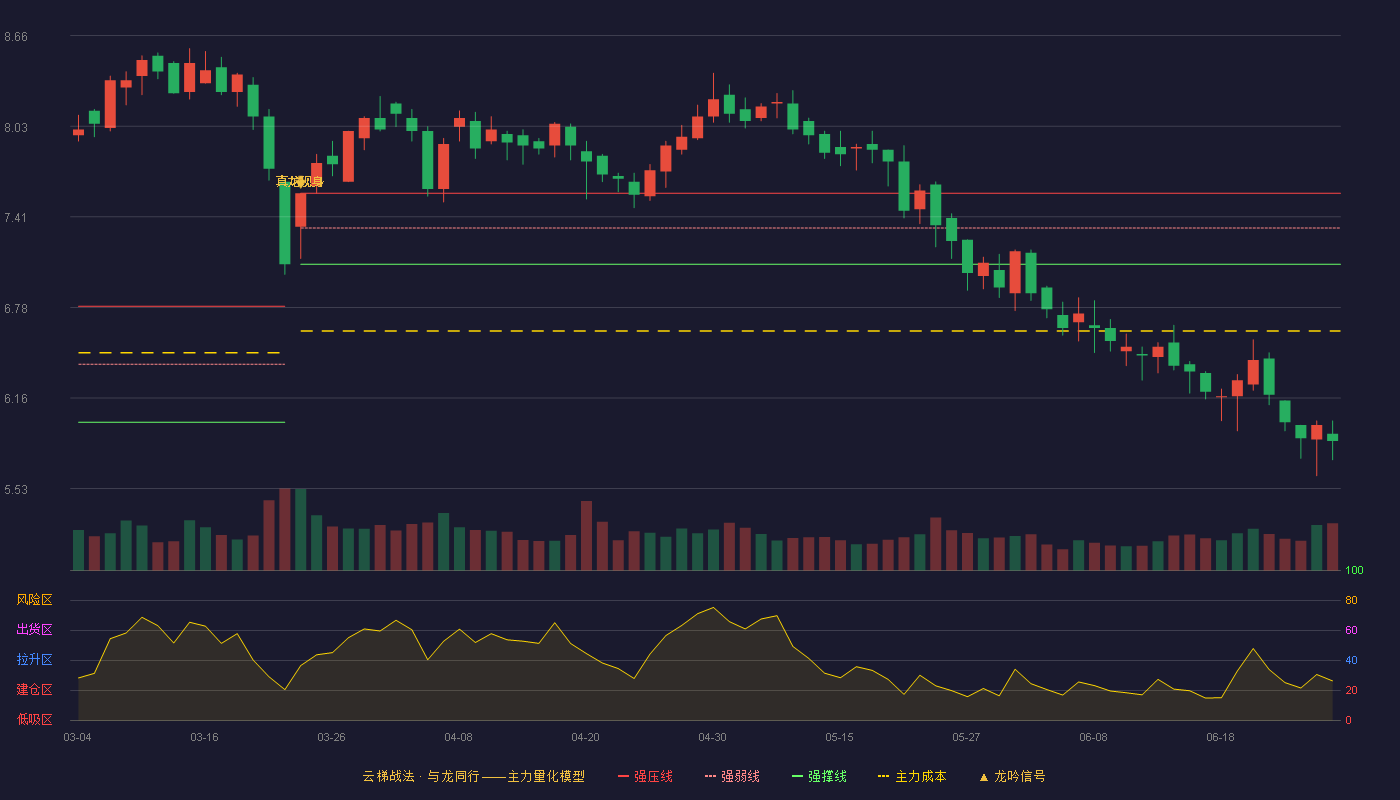Click the pink dotted 强弱线 marker icon
Screen dimensions: 1400x800
[710, 776]
